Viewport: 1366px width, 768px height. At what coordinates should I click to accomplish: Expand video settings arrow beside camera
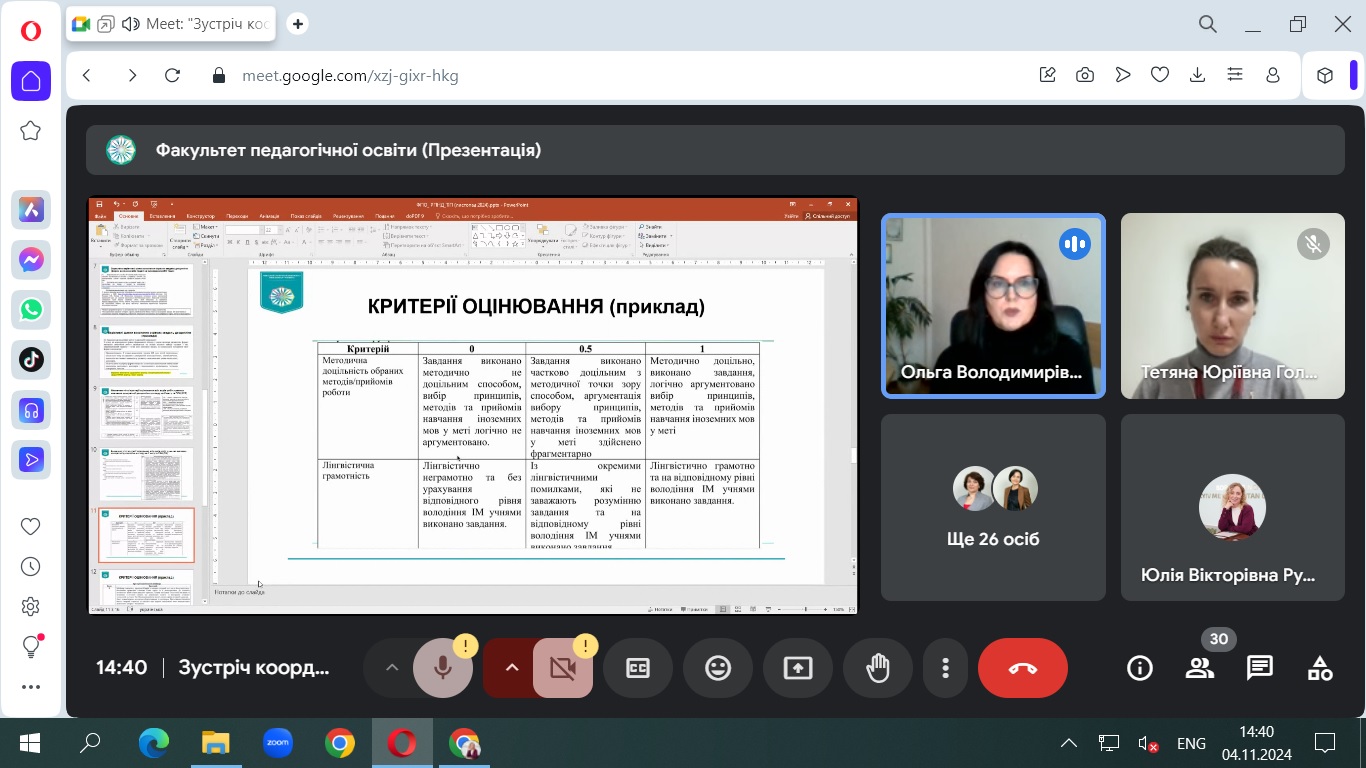tap(512, 668)
